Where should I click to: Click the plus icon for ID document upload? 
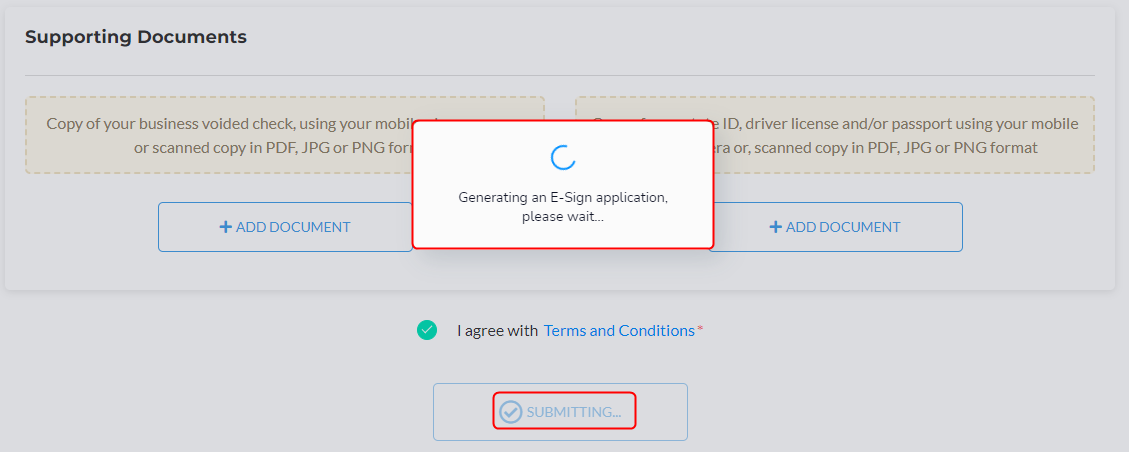[x=775, y=227]
